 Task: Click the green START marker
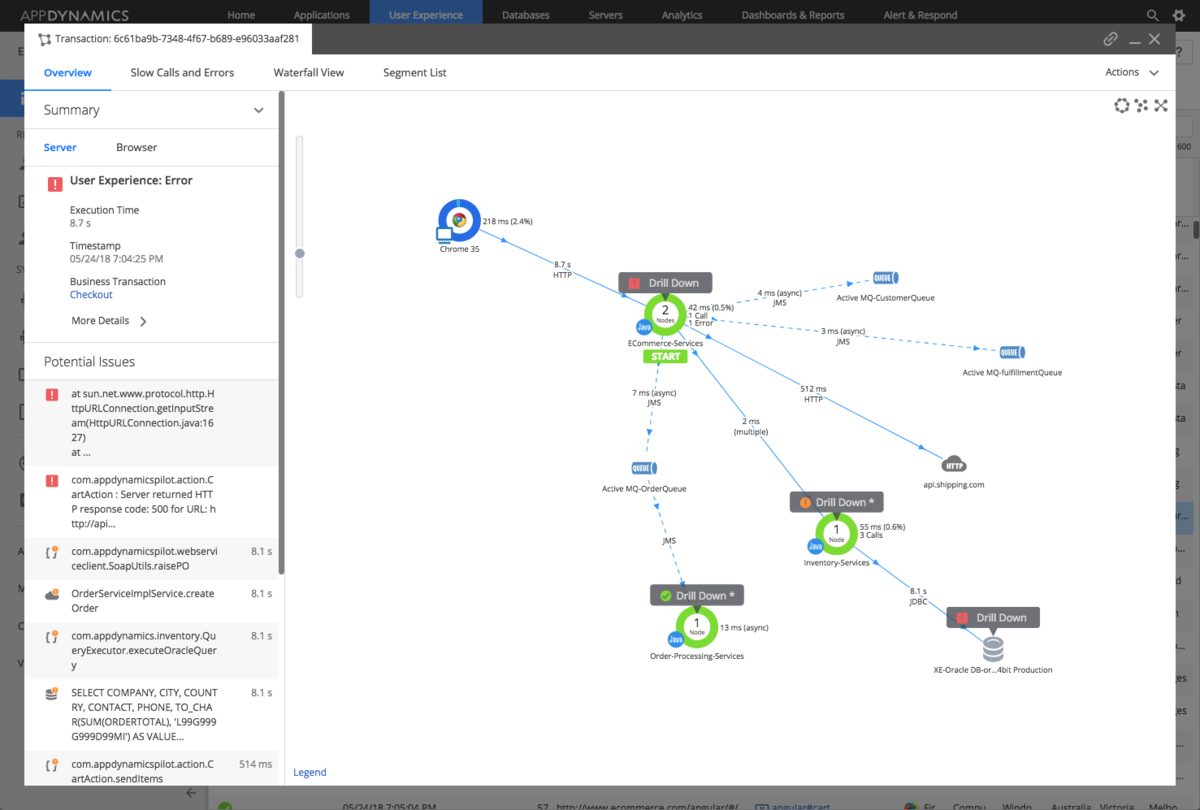click(x=665, y=357)
